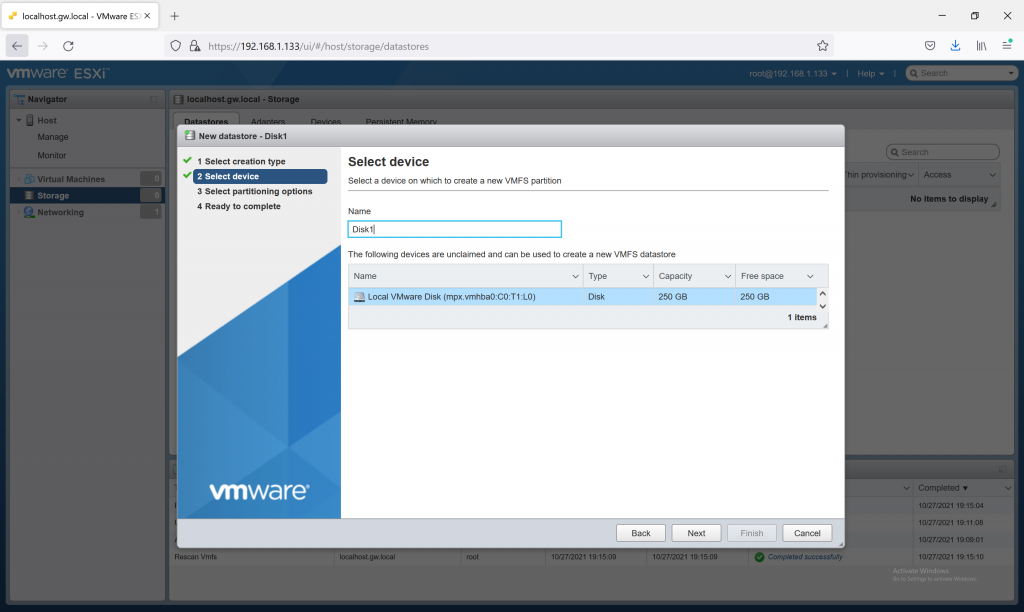Open Access column dropdown

tap(993, 175)
